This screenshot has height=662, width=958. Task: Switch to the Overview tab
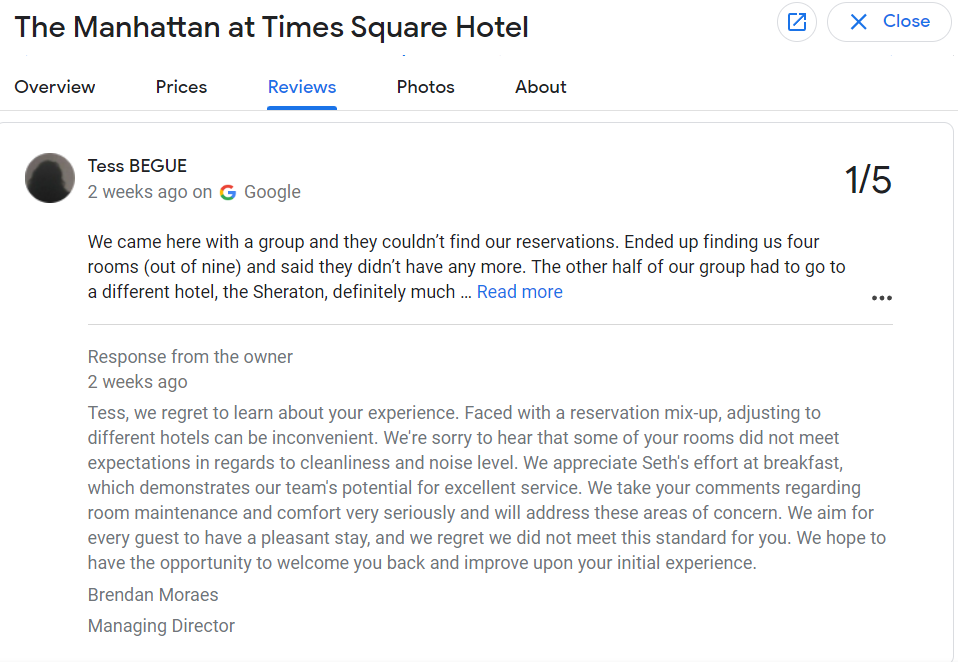tap(55, 87)
